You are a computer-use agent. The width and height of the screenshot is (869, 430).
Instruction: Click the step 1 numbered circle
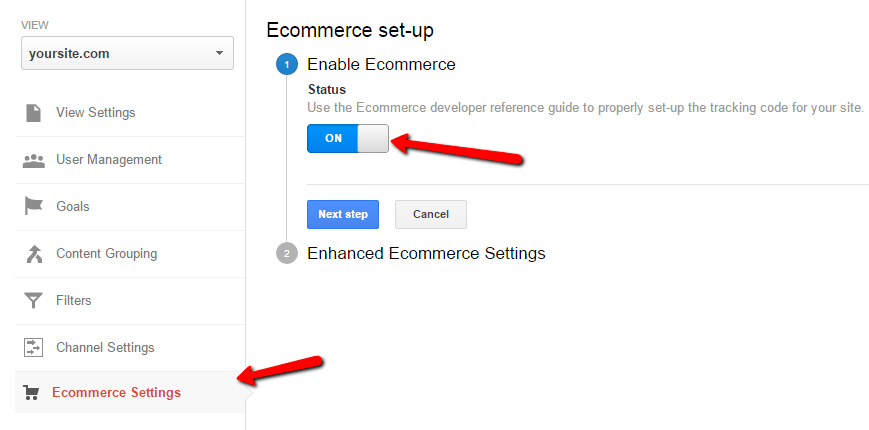(287, 65)
